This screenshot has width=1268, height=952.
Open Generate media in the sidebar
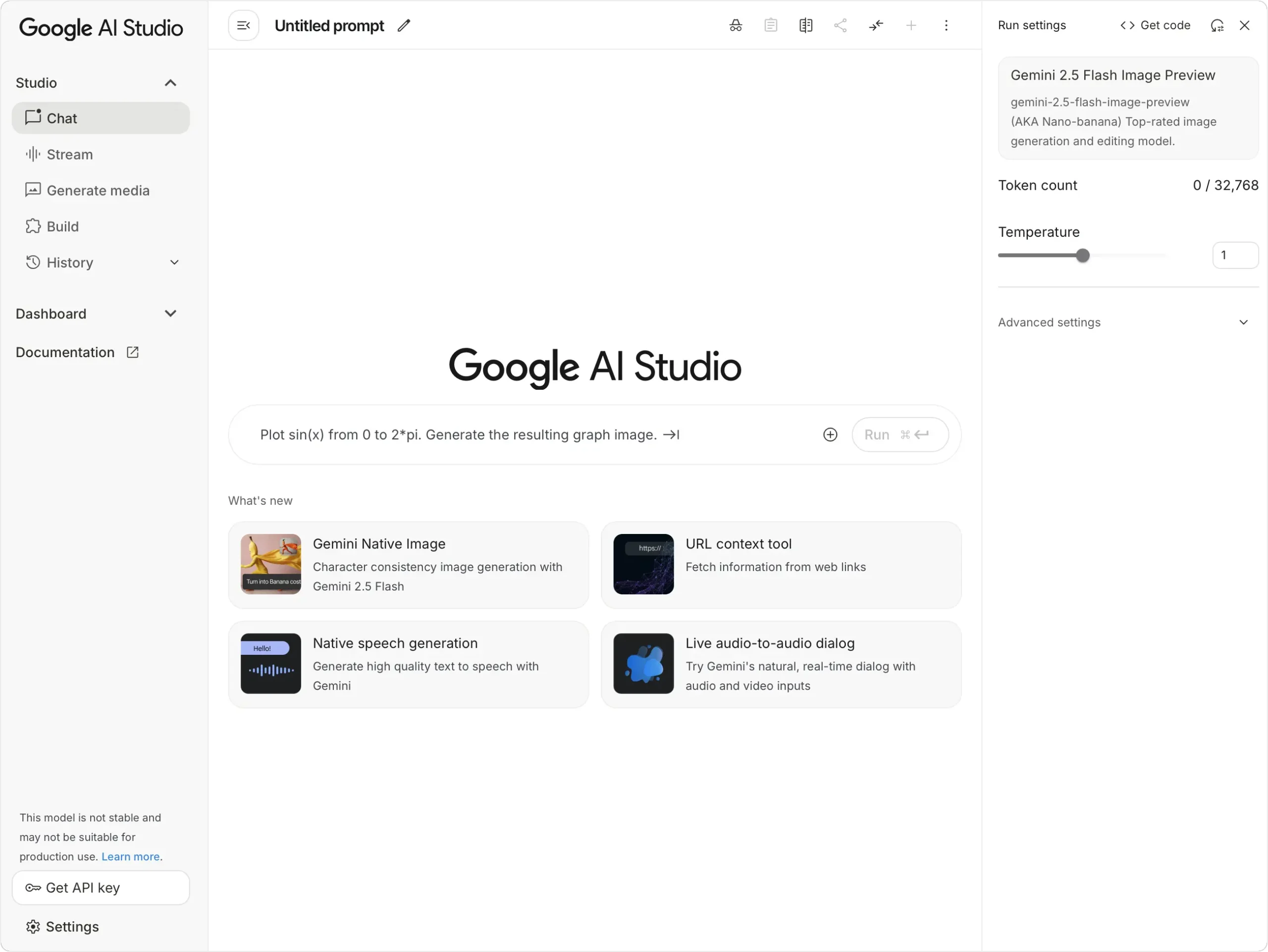pyautogui.click(x=101, y=191)
